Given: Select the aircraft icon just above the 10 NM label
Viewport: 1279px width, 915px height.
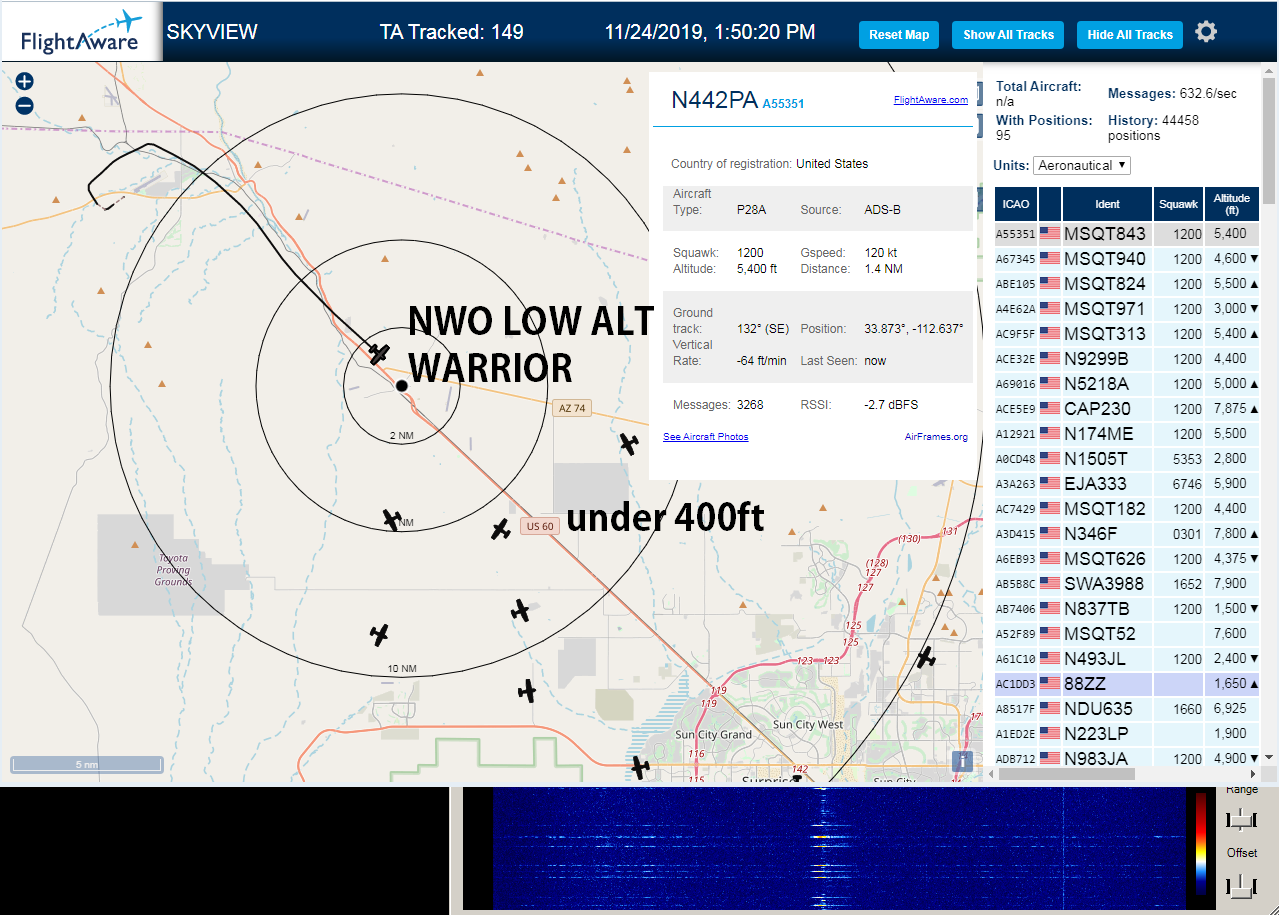Looking at the screenshot, I should coord(379,634).
